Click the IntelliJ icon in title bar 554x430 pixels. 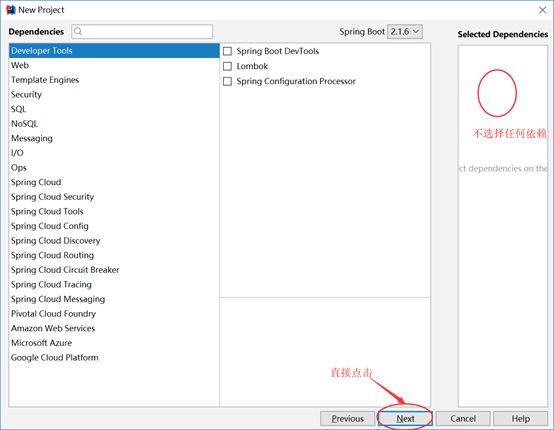click(x=11, y=10)
